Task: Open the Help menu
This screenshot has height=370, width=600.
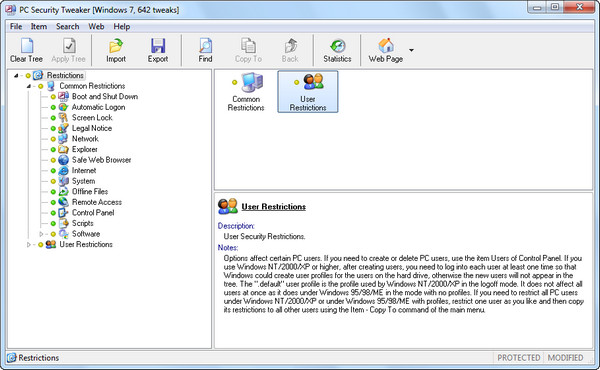Action: pos(122,26)
